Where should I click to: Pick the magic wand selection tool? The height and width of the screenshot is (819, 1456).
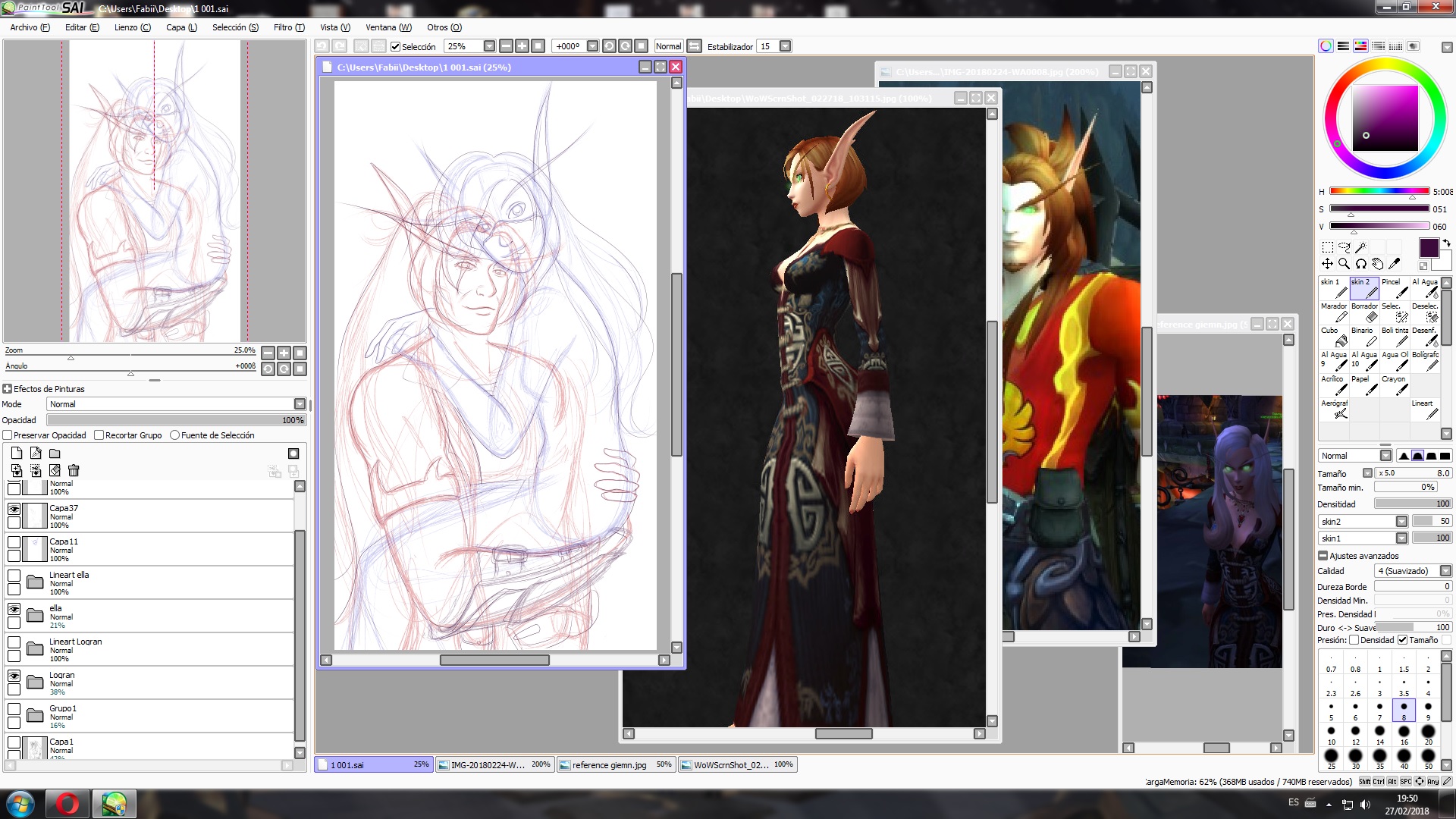[1360, 247]
